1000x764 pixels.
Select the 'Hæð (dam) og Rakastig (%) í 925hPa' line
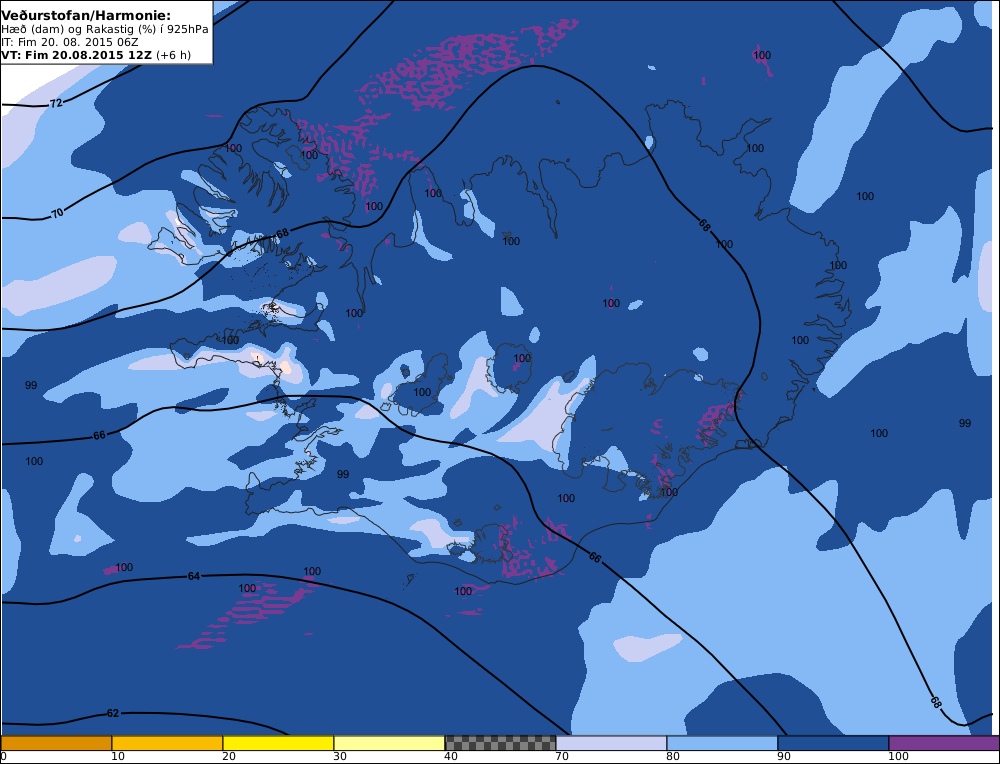[x=105, y=29]
